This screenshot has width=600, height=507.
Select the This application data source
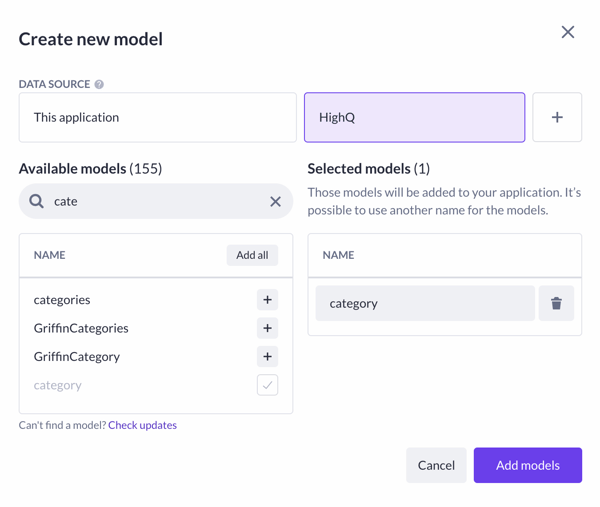tap(158, 117)
